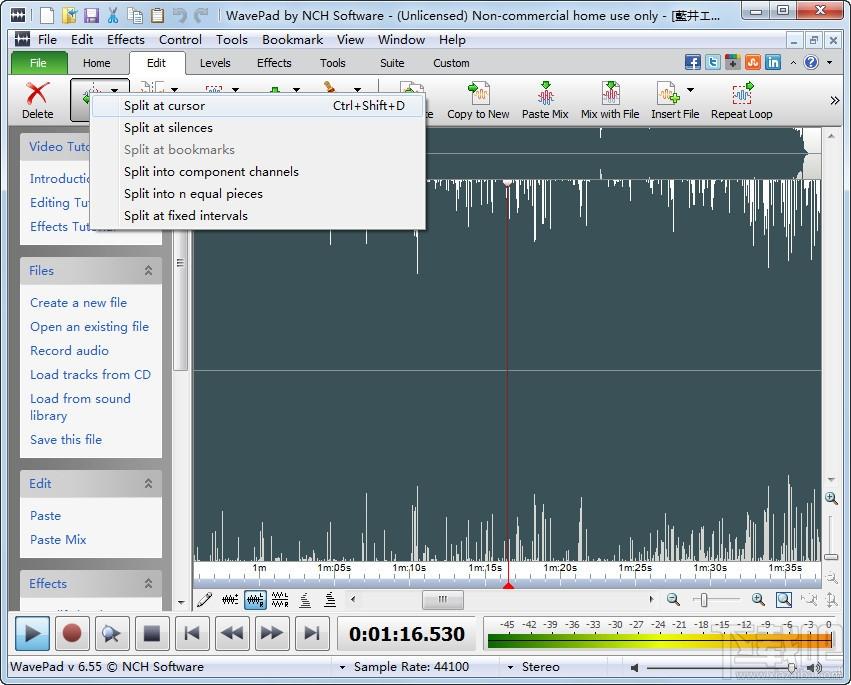Click Paste Mix in Edit sidebar
The width and height of the screenshot is (851, 685).
click(58, 540)
